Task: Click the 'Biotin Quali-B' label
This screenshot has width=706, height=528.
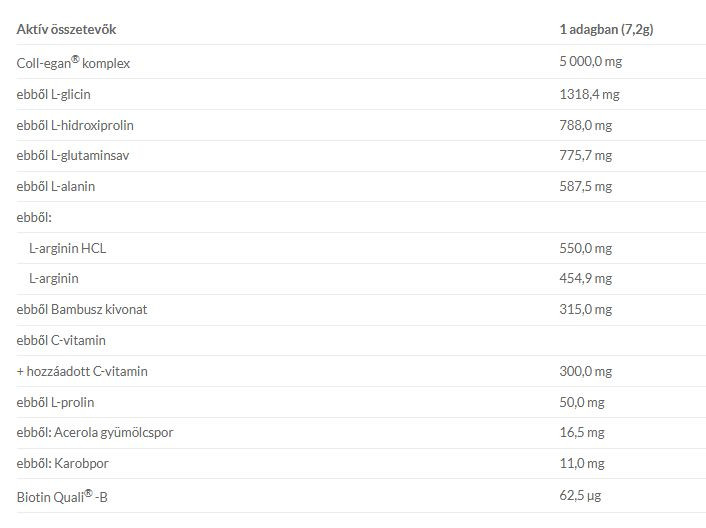Action: [62, 496]
